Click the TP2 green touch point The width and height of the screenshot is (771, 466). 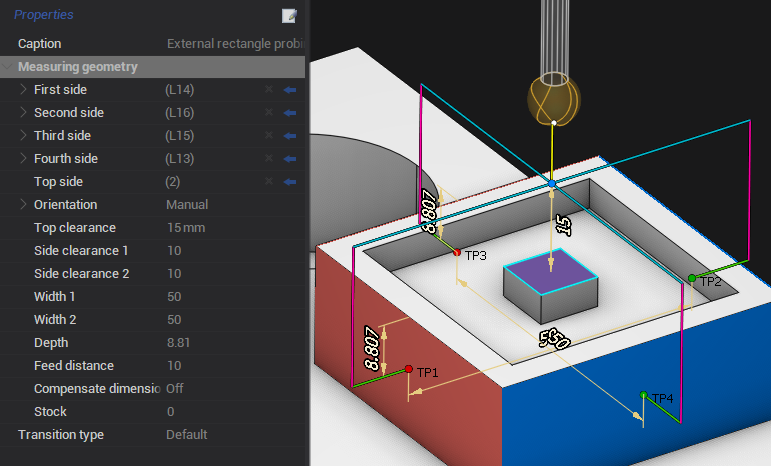coord(691,278)
